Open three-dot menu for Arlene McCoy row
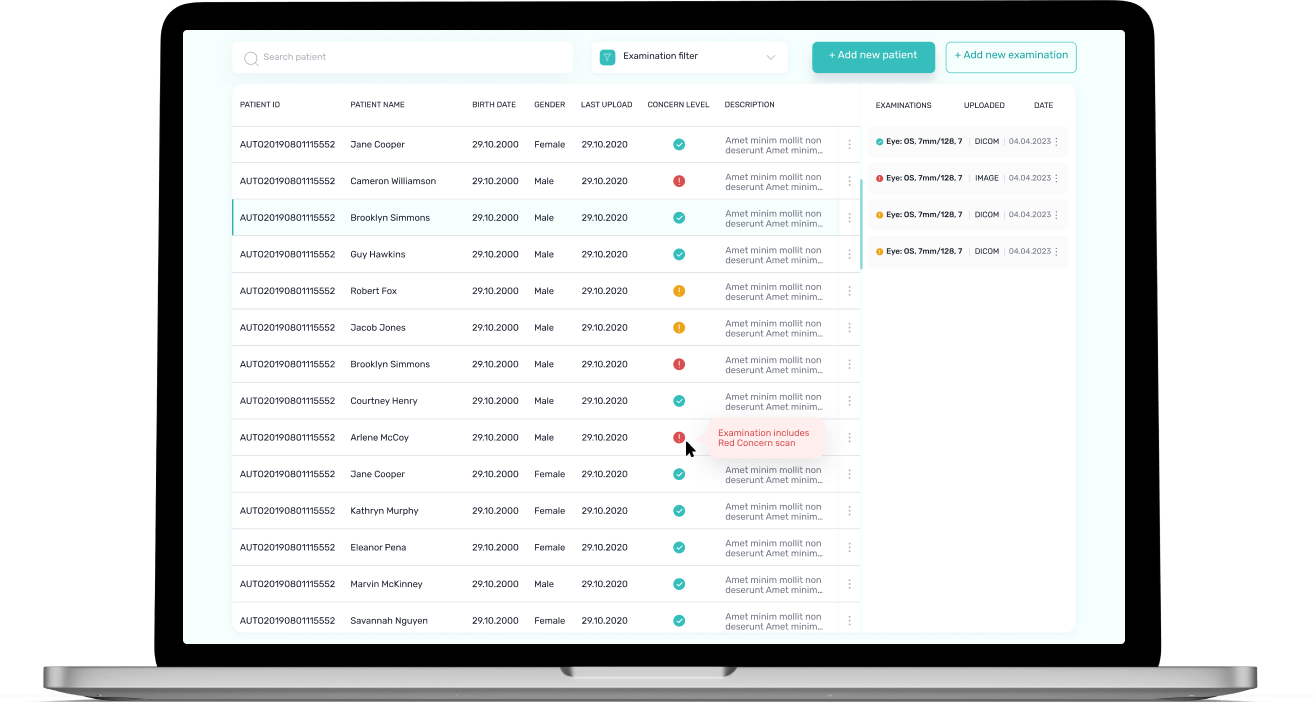1315x712 pixels. click(849, 438)
